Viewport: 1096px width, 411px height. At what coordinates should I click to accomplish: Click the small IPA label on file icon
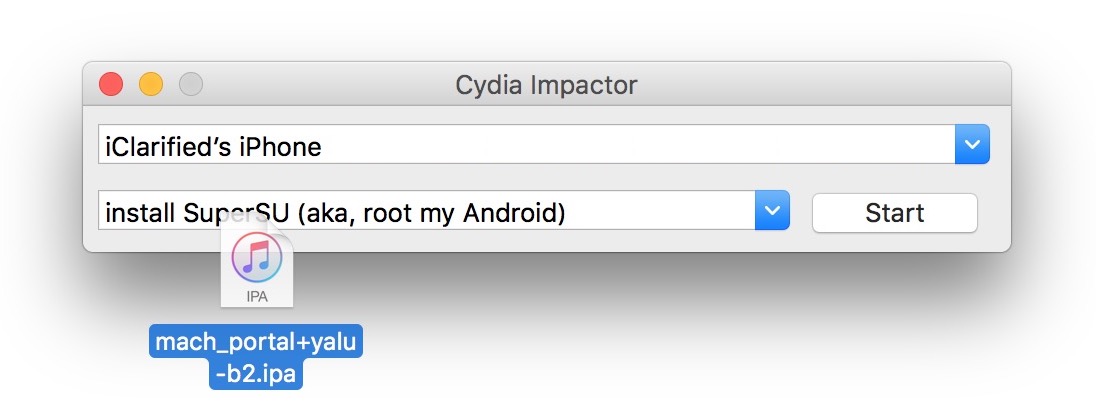pos(257,297)
